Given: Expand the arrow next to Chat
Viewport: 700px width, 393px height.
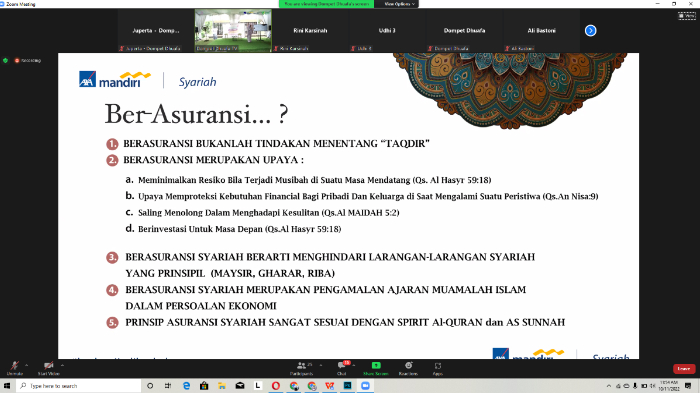Looking at the screenshot, I should click(x=354, y=365).
